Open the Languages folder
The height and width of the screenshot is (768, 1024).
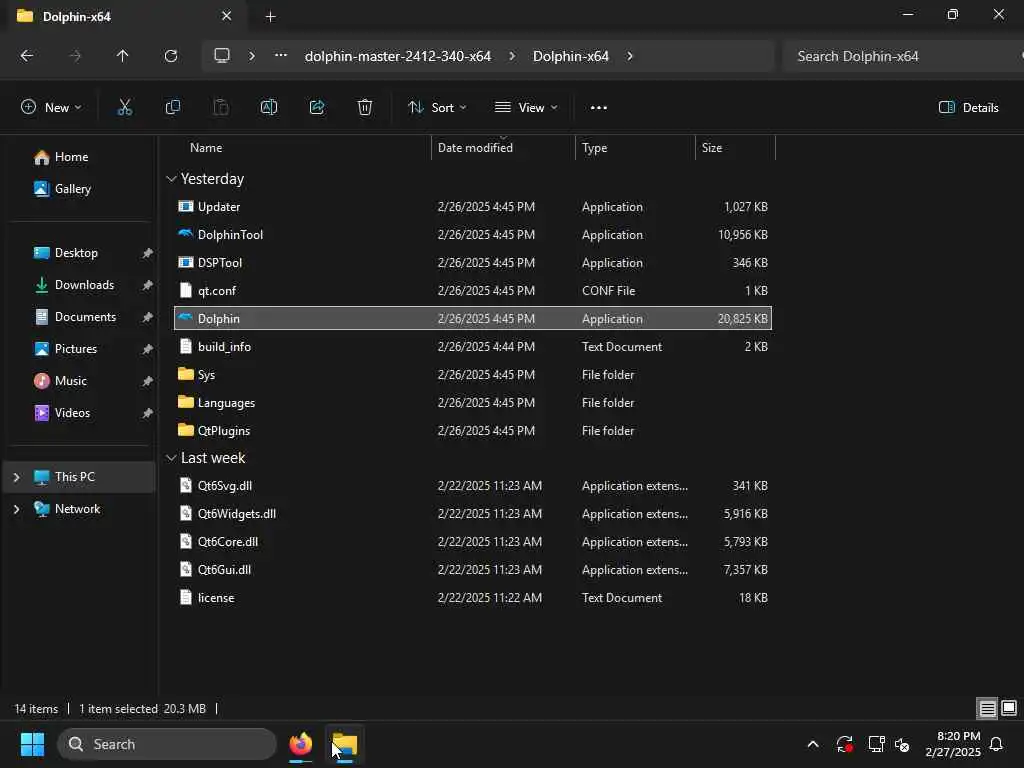pos(472,403)
